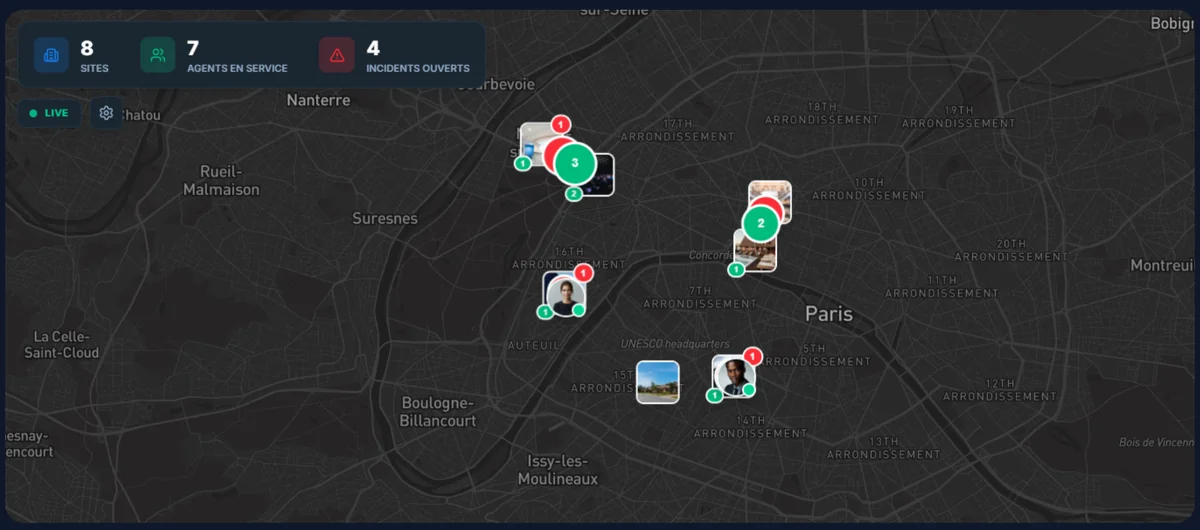The height and width of the screenshot is (530, 1200).
Task: Open the dark site thumbnail beside cluster 3
Action: coord(601,175)
